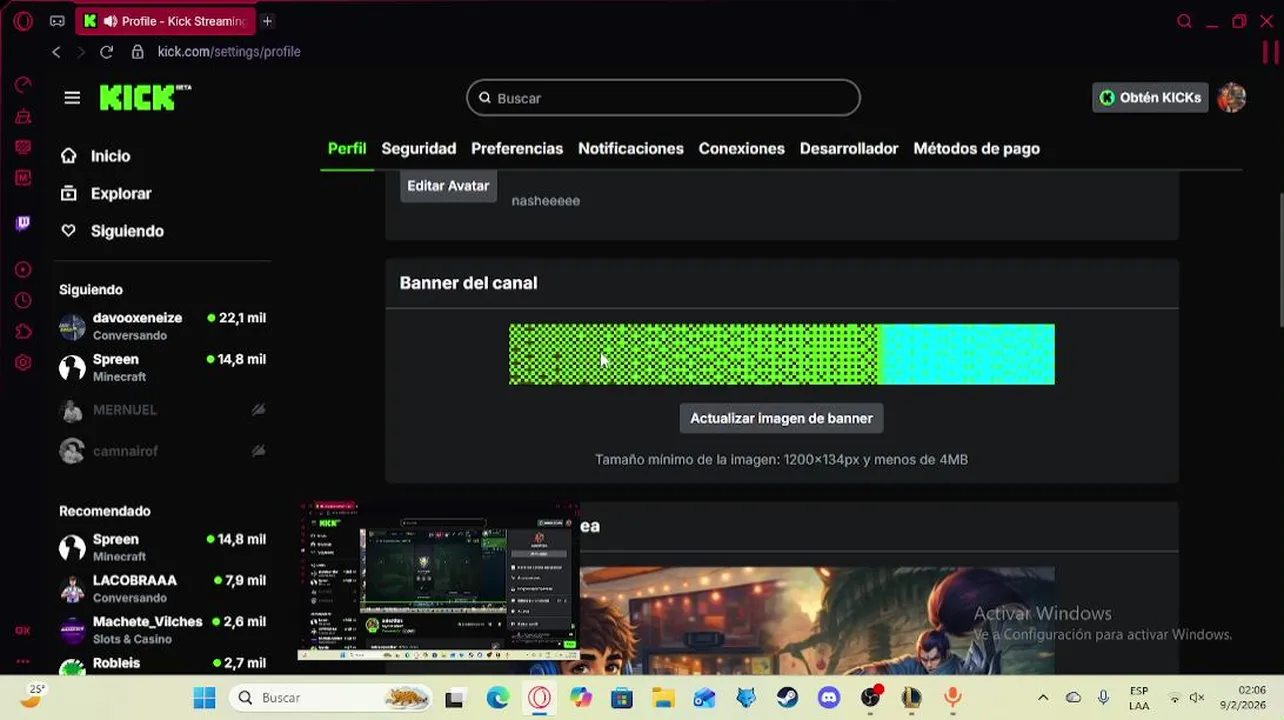1284x720 pixels.
Task: Click the padlock site info icon
Action: pos(137,52)
